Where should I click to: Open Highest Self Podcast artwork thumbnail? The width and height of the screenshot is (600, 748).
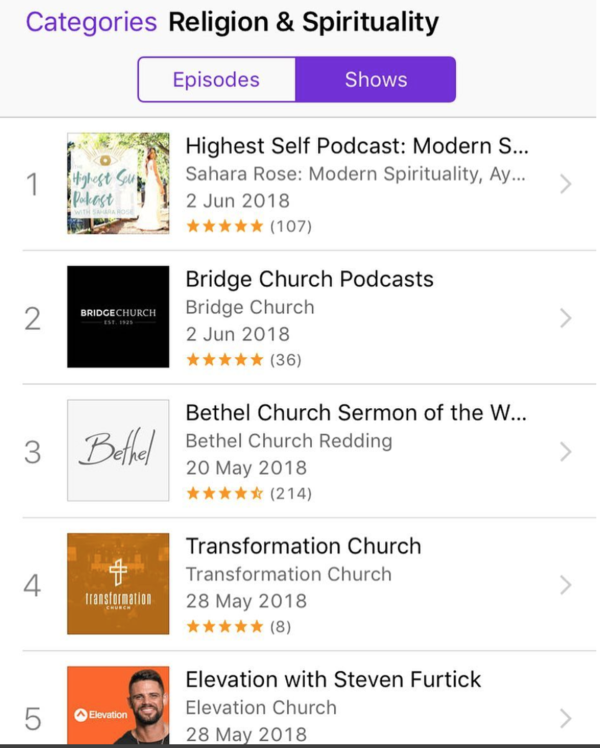pyautogui.click(x=118, y=183)
